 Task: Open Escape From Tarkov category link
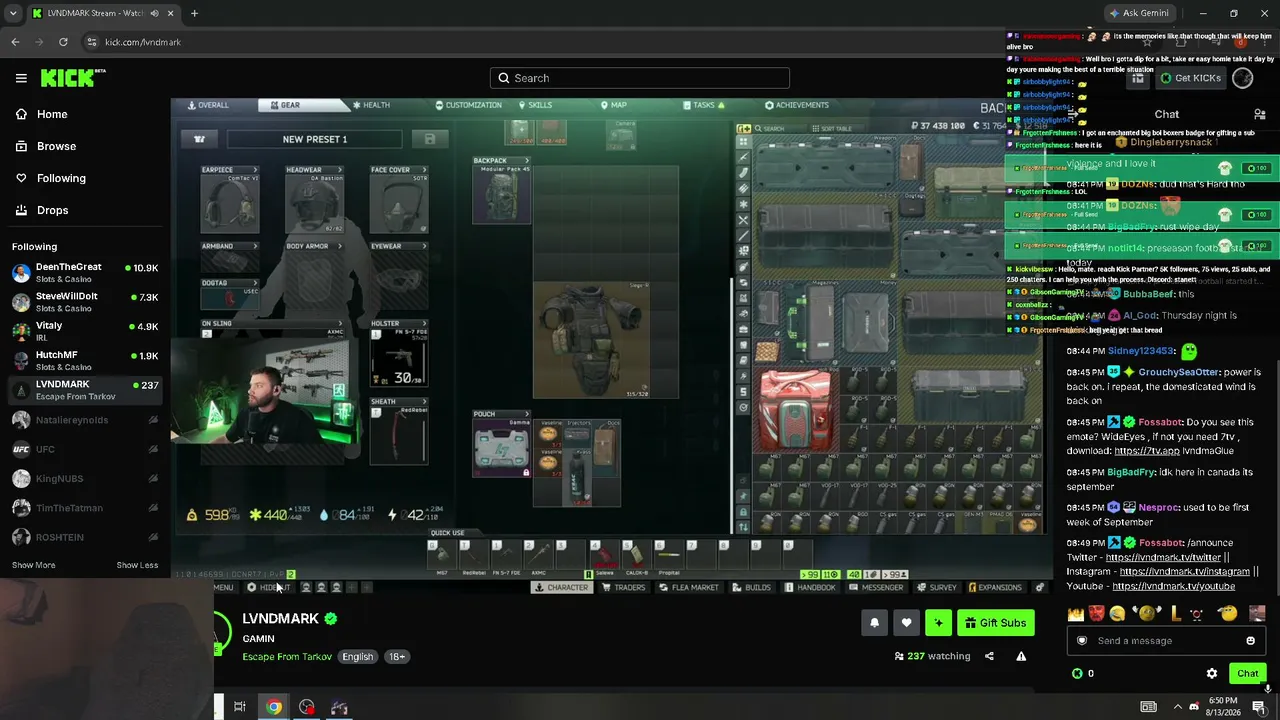coord(287,657)
